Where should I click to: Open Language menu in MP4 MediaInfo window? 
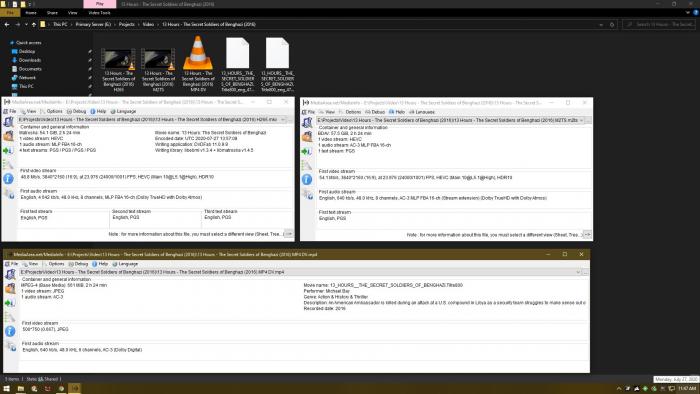[125, 264]
